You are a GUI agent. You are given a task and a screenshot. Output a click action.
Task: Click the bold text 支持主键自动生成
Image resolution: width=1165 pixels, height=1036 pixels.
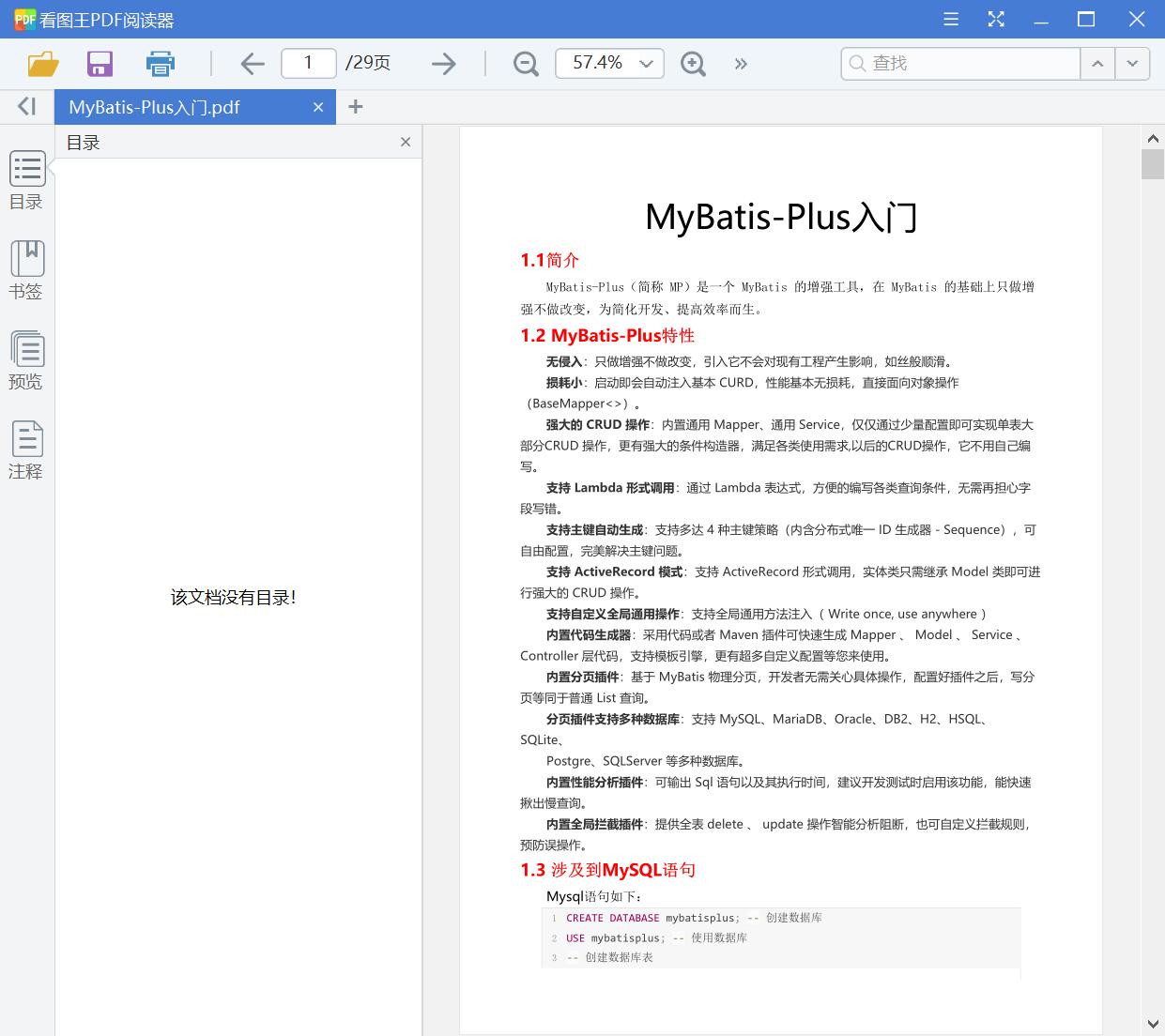(x=595, y=530)
